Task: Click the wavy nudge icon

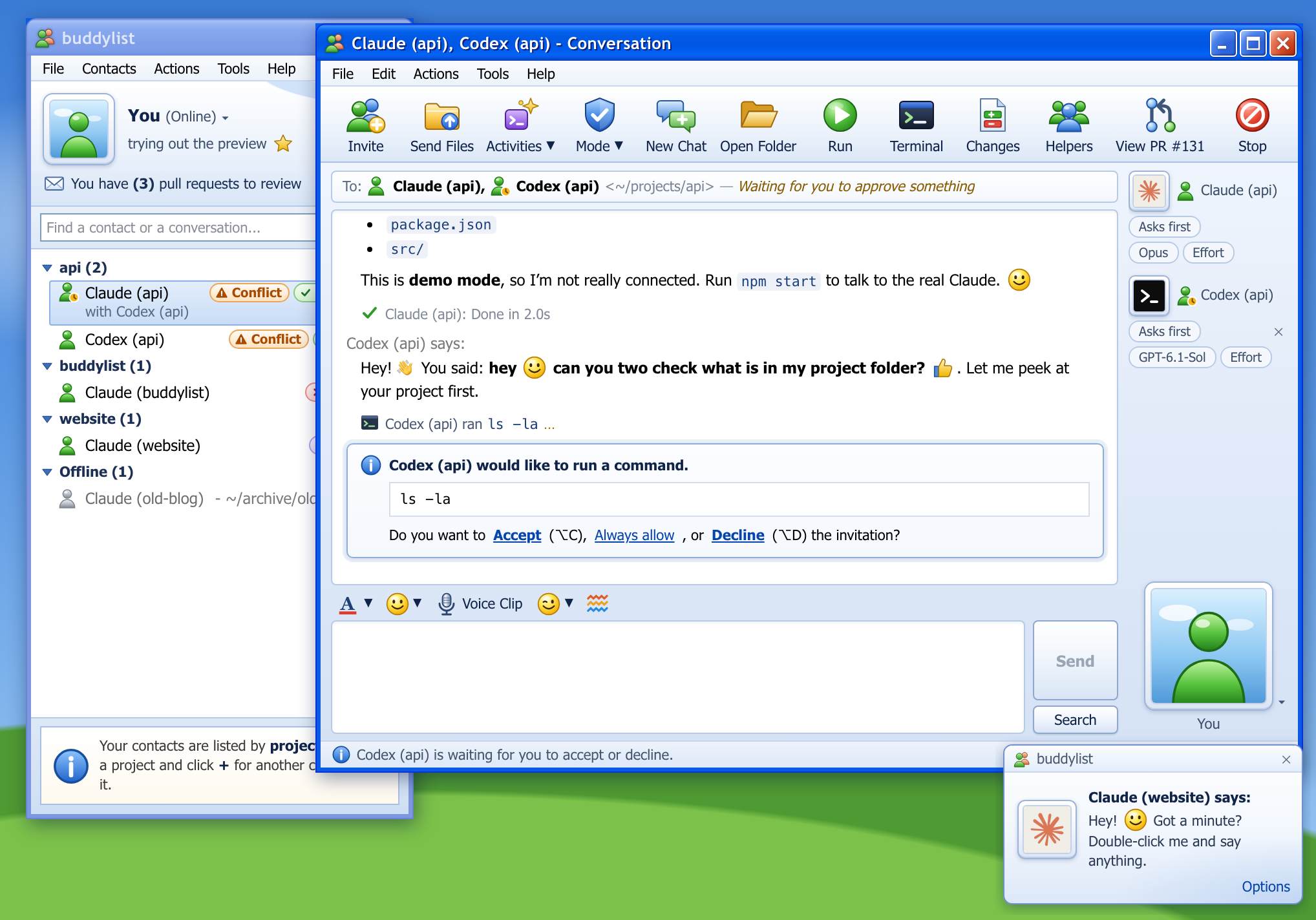Action: click(x=597, y=603)
